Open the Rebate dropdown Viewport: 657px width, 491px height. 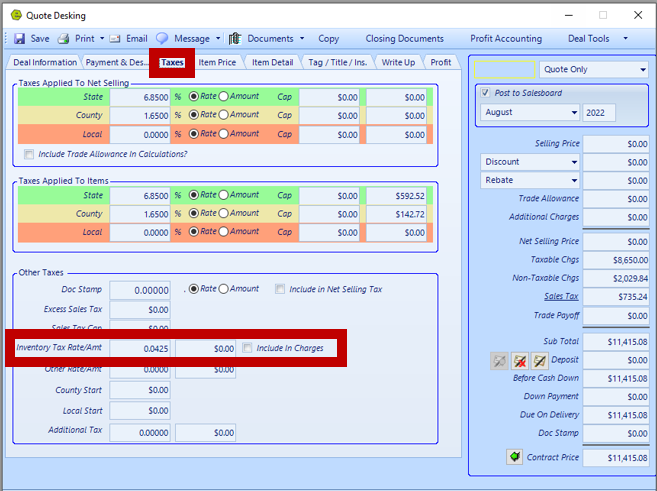coord(530,180)
